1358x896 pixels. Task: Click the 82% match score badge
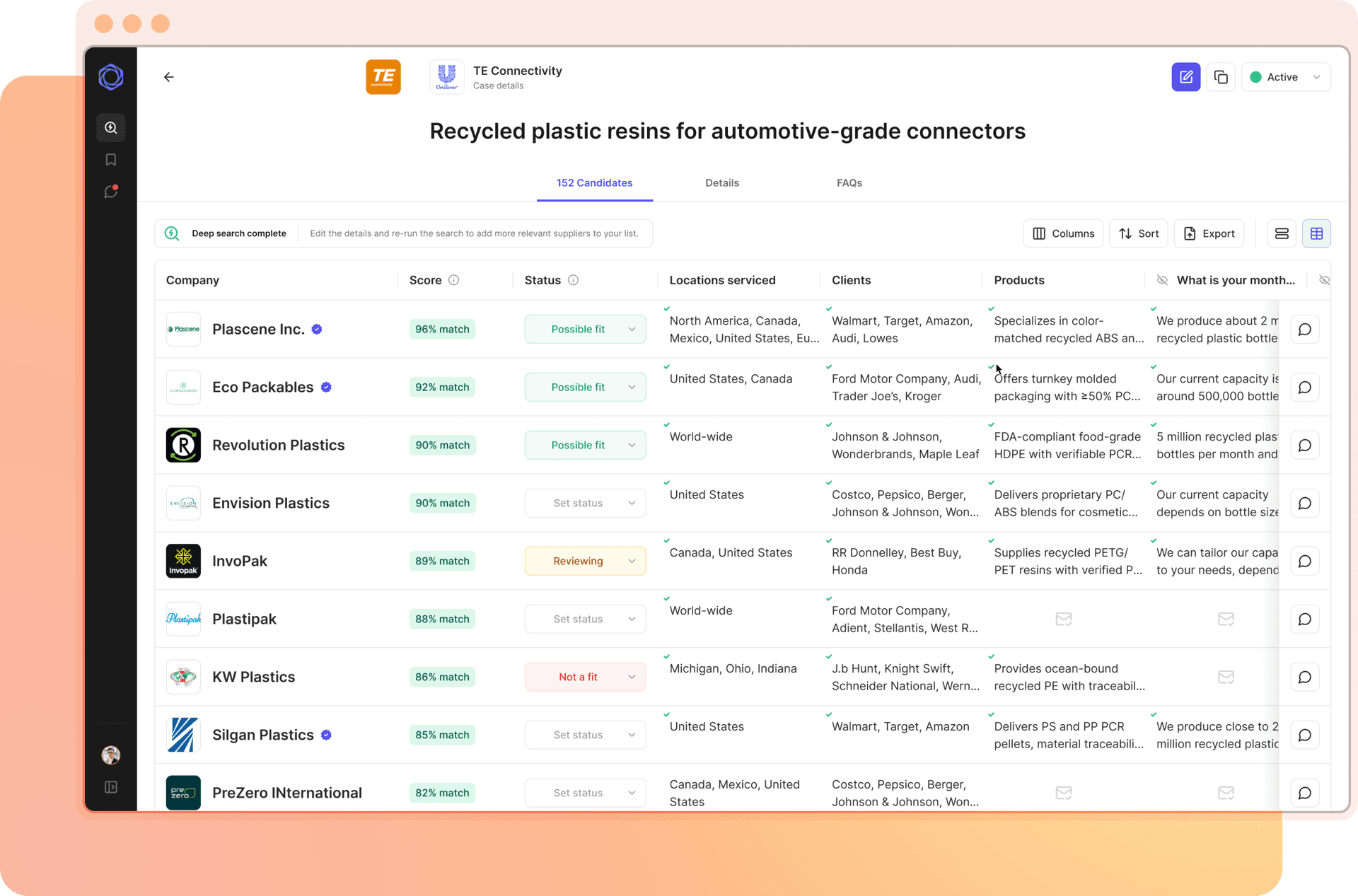click(442, 793)
